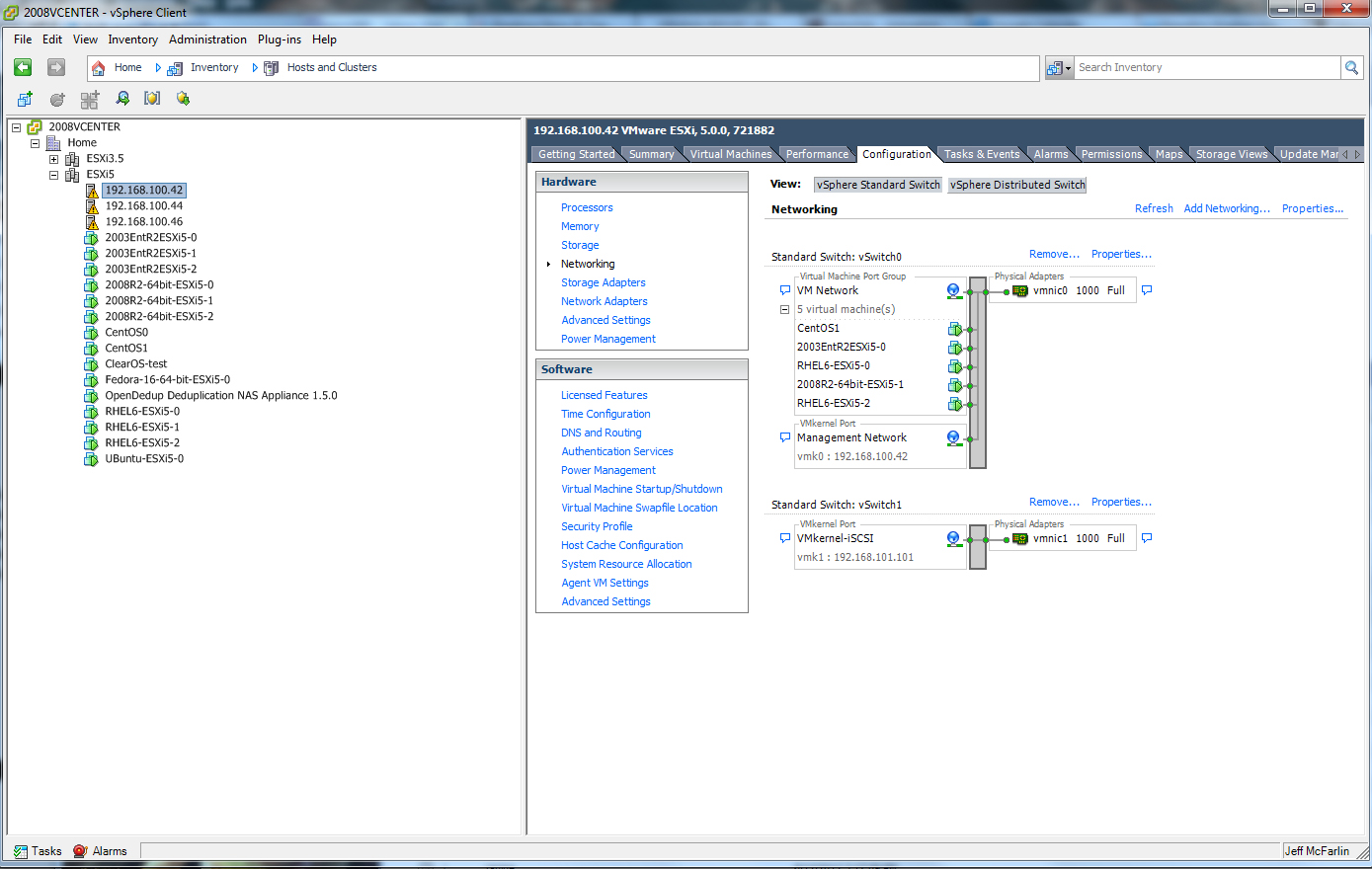Screen dimensions: 1372x869
Task: Click the VMkernel-iSCSI globe icon
Action: (x=953, y=539)
